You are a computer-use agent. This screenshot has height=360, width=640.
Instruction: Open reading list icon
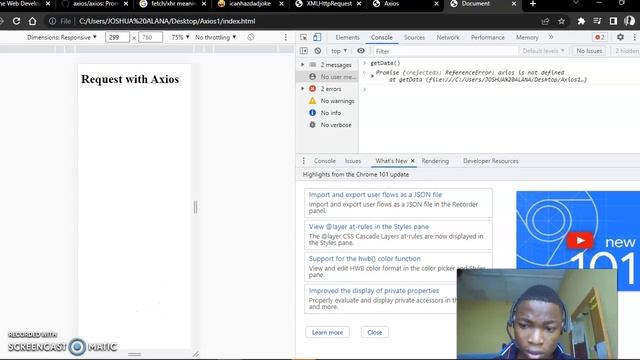[597, 21]
